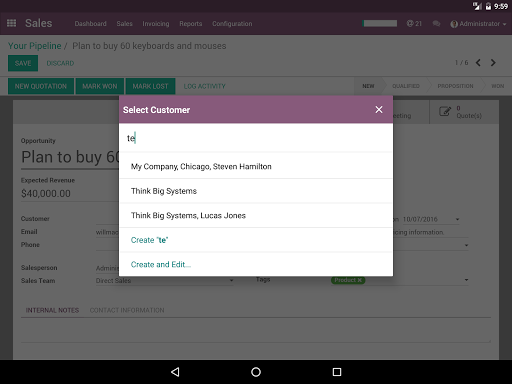Open the Quote(s) edit icon button
This screenshot has height=384, width=512.
coord(445,112)
